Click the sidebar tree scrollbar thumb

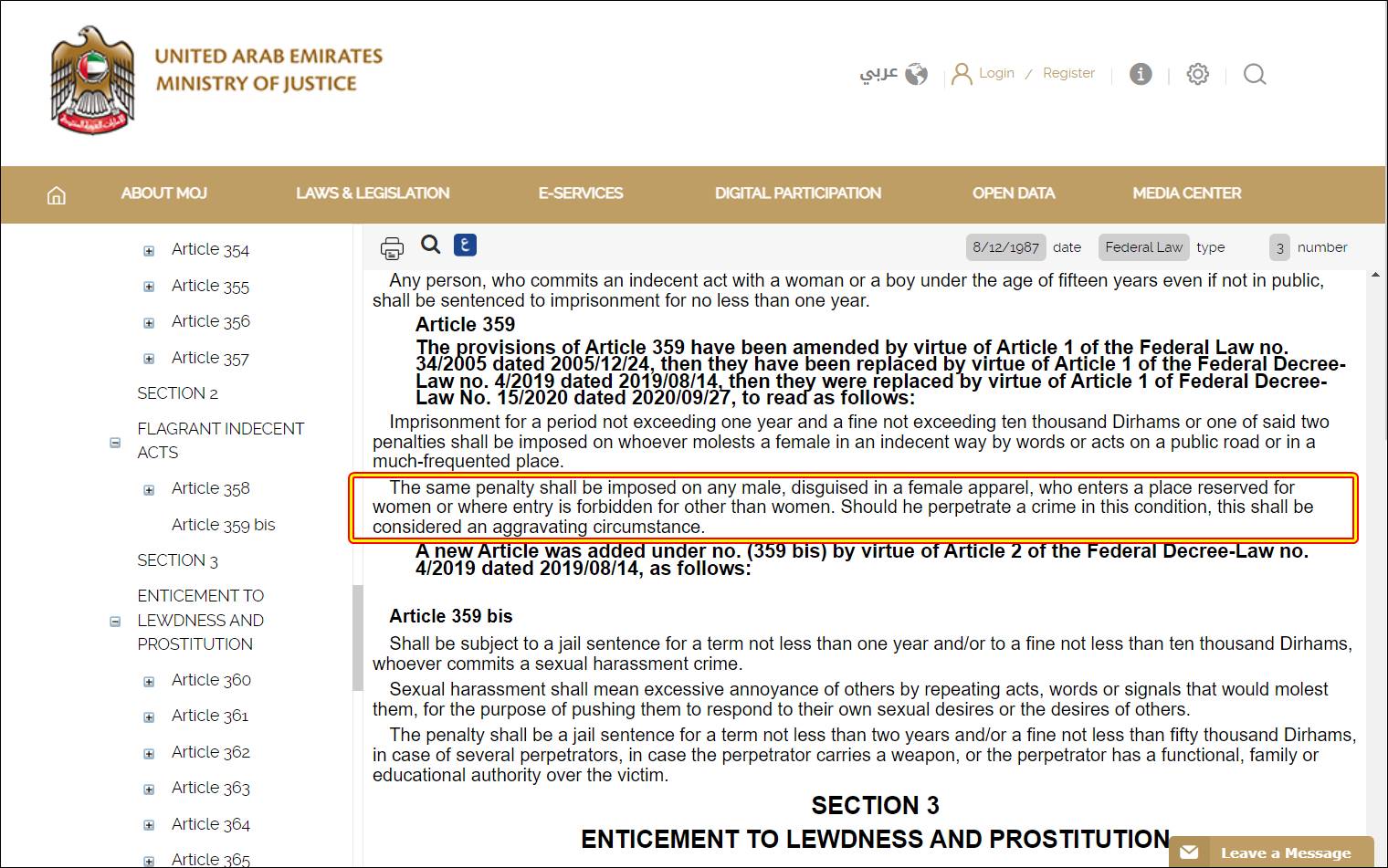pos(358,637)
